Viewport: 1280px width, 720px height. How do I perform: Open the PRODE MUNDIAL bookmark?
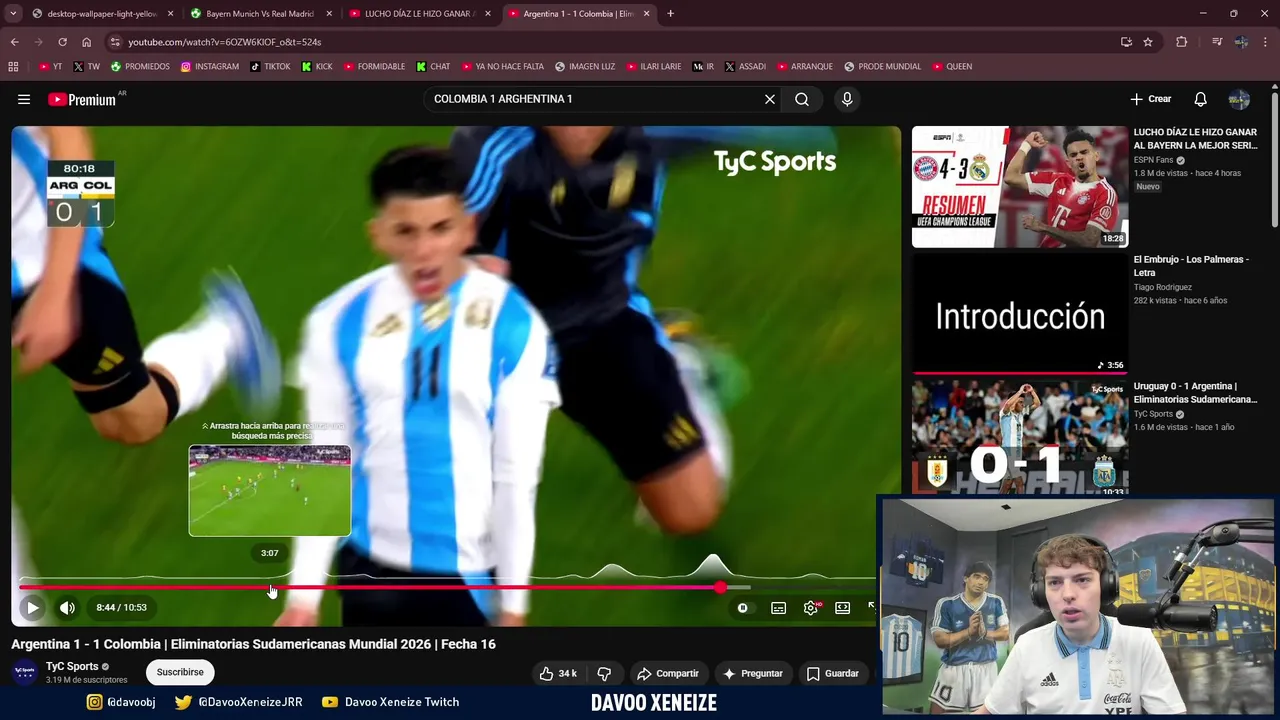coord(882,67)
